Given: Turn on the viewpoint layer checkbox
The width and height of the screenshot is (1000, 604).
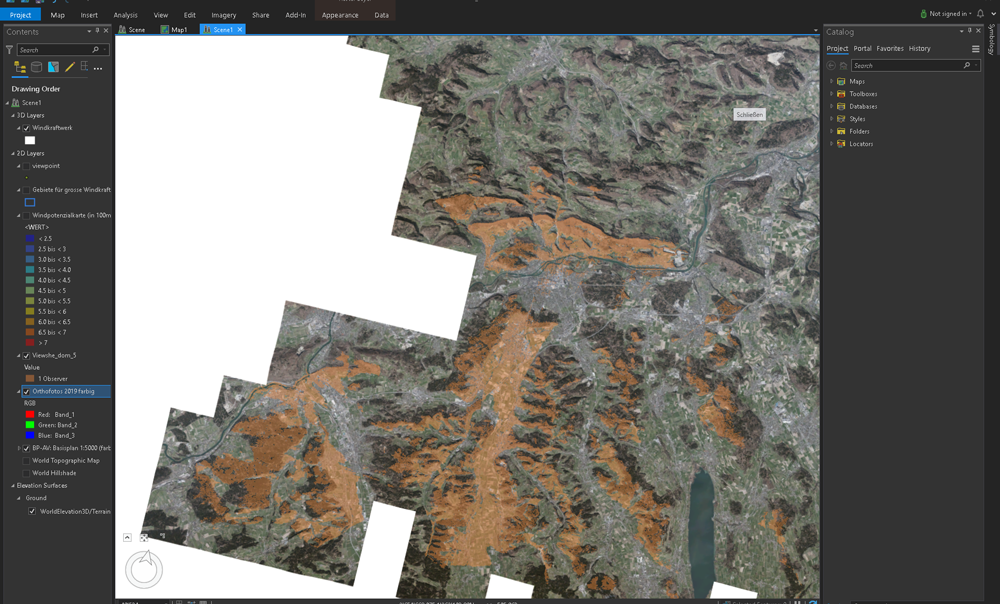Looking at the screenshot, I should (x=27, y=166).
